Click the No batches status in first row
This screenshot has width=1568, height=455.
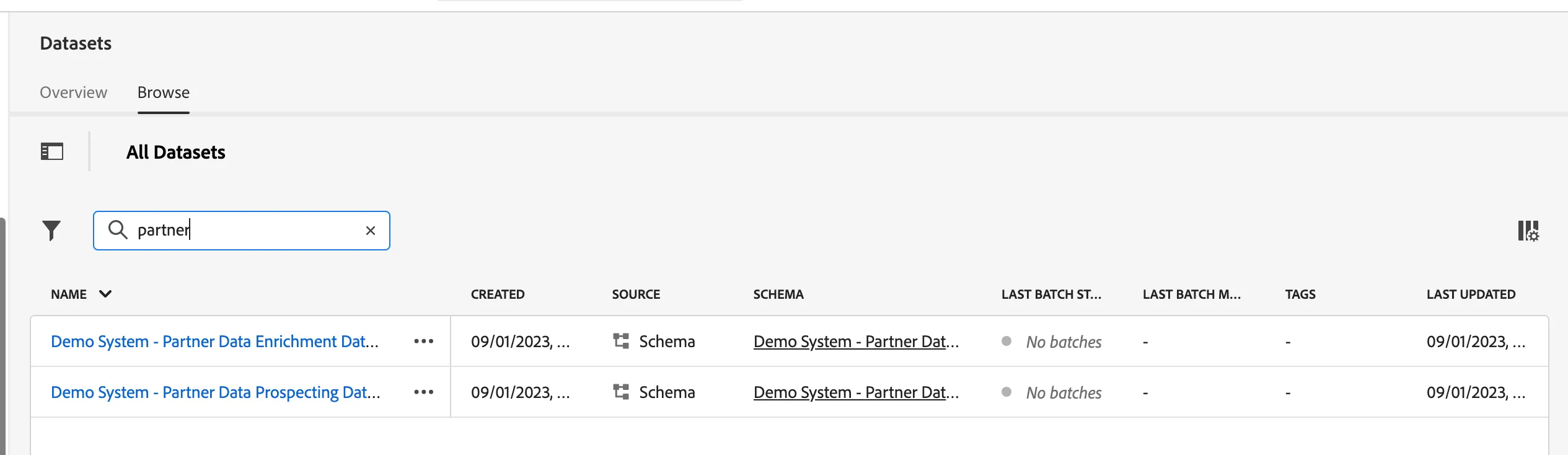coord(1064,342)
